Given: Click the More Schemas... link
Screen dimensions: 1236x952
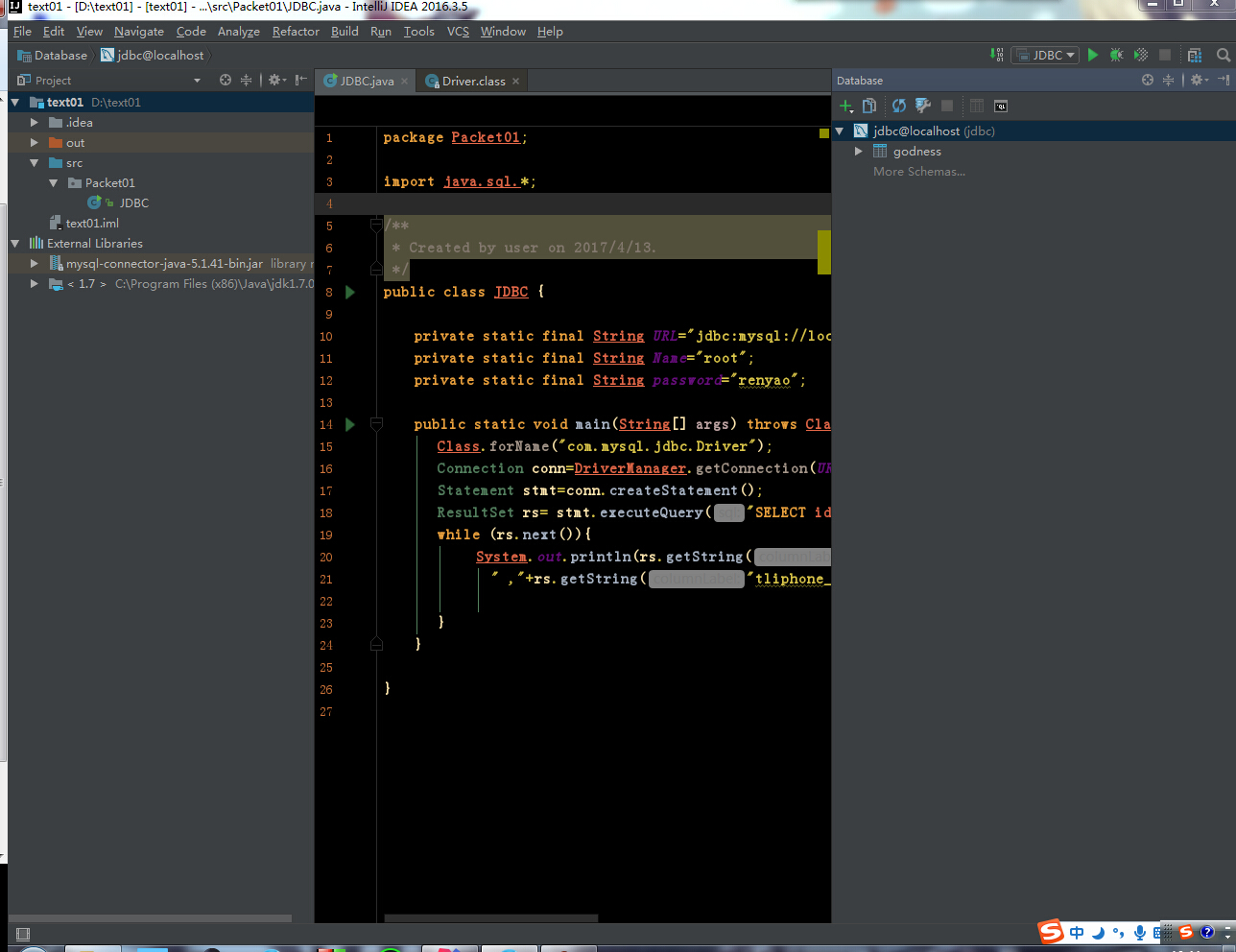Looking at the screenshot, I should pyautogui.click(x=918, y=172).
